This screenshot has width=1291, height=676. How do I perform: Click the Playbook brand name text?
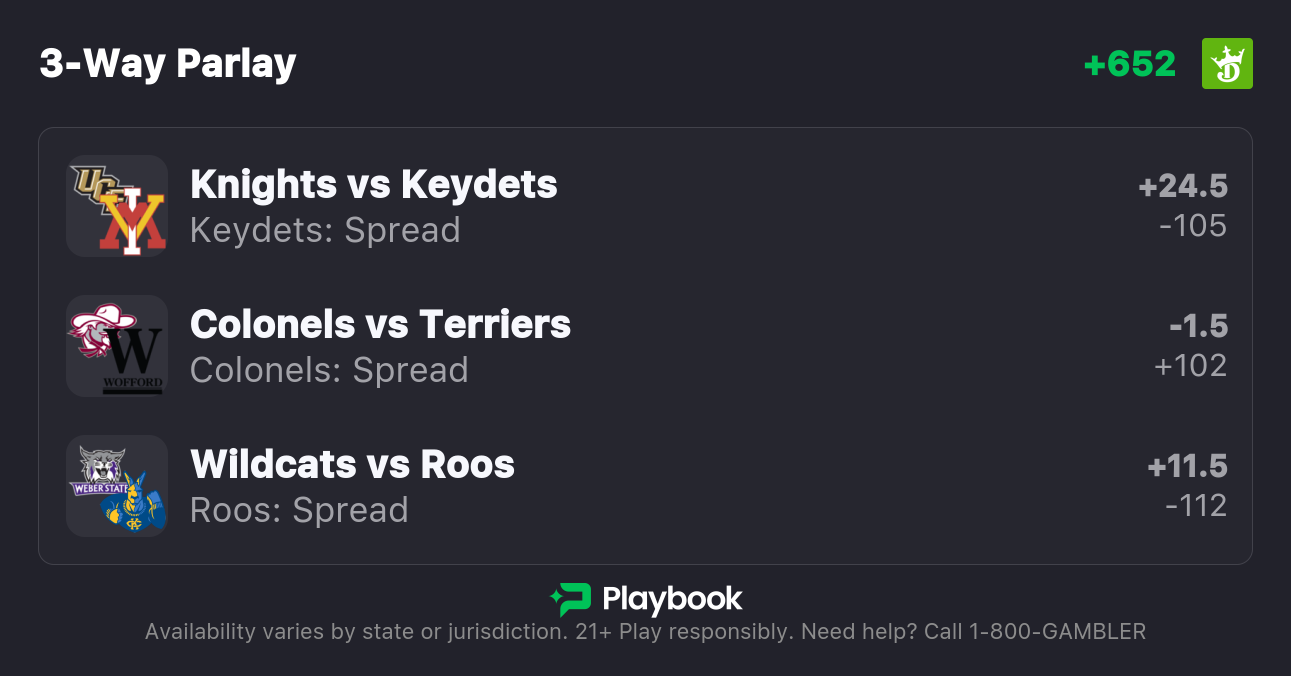pos(672,599)
